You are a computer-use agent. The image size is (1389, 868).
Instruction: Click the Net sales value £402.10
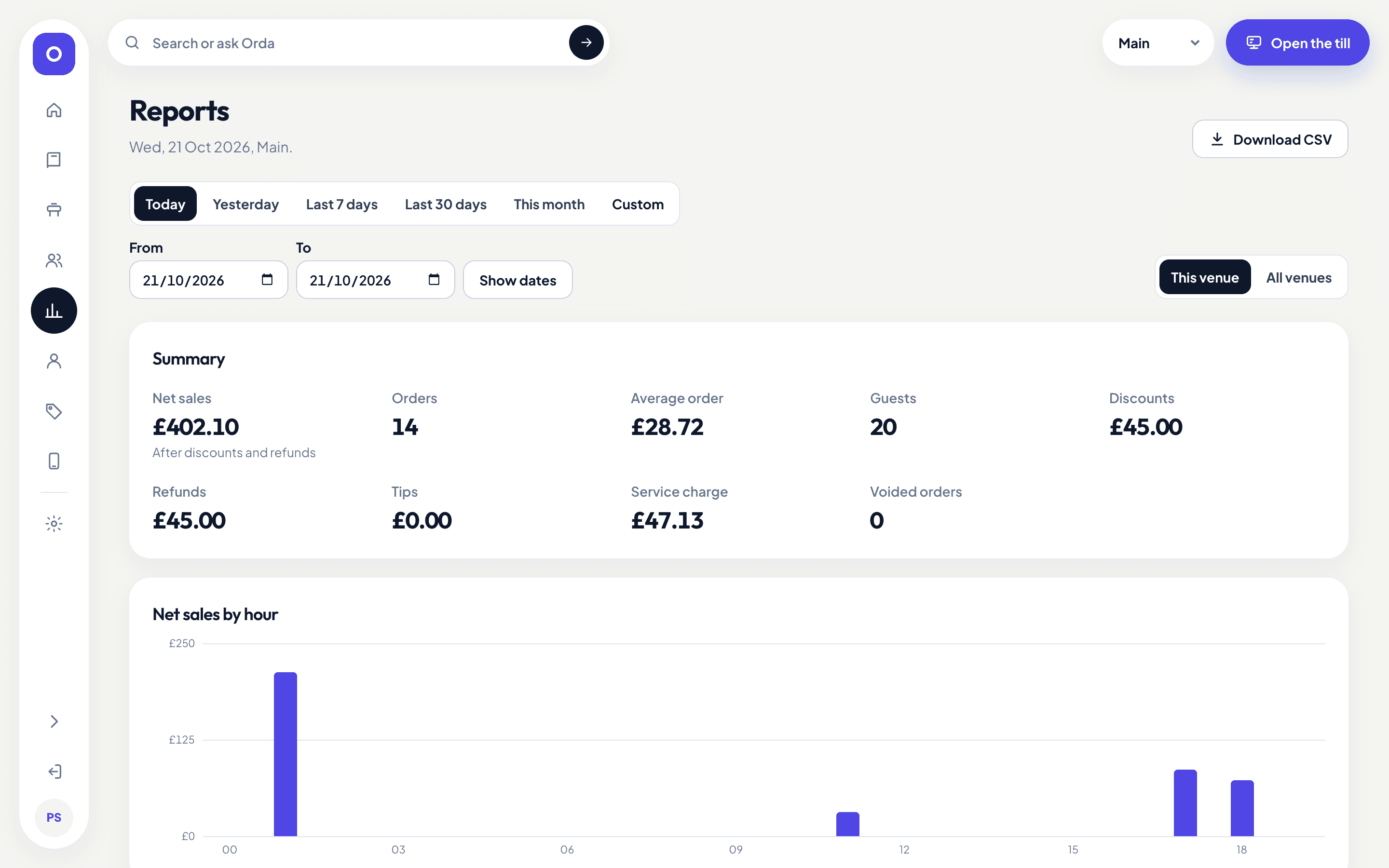[196, 427]
